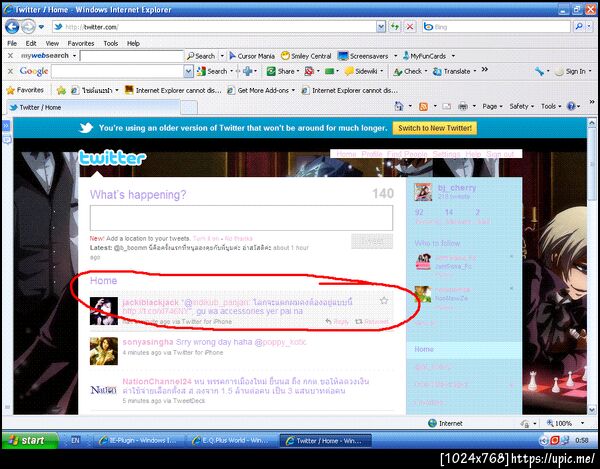Image resolution: width=600 pixels, height=469 pixels.
Task: Click the mywebsearch text input field
Action: 132,56
